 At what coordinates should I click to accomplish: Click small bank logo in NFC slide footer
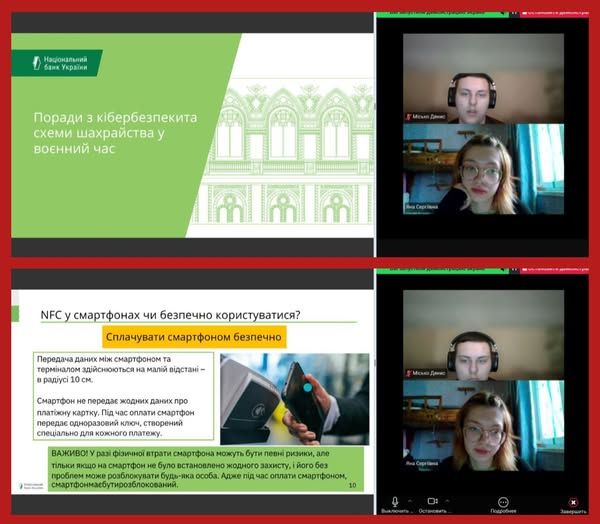point(31,486)
